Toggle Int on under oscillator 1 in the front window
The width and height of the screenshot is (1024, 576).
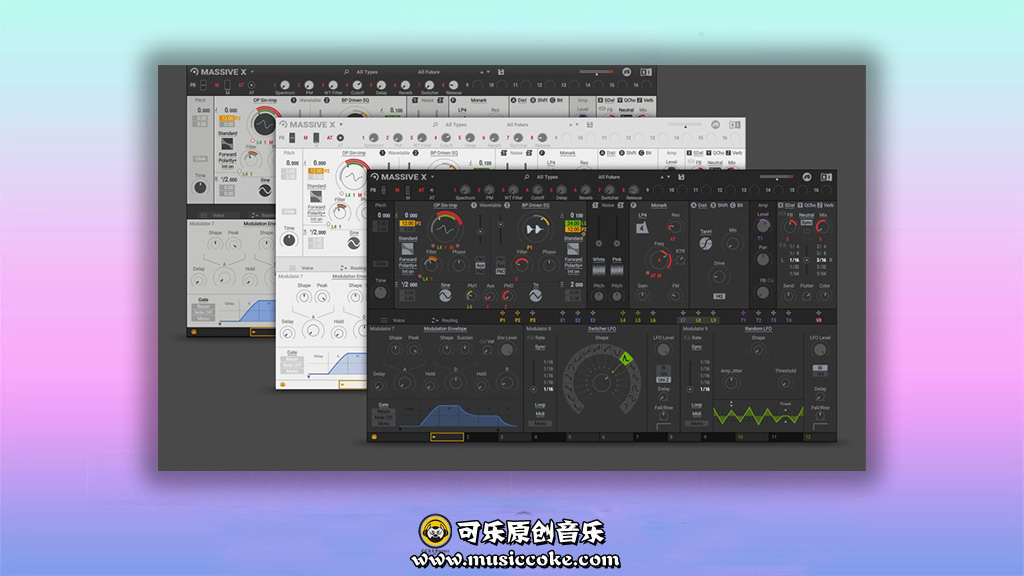(x=408, y=272)
